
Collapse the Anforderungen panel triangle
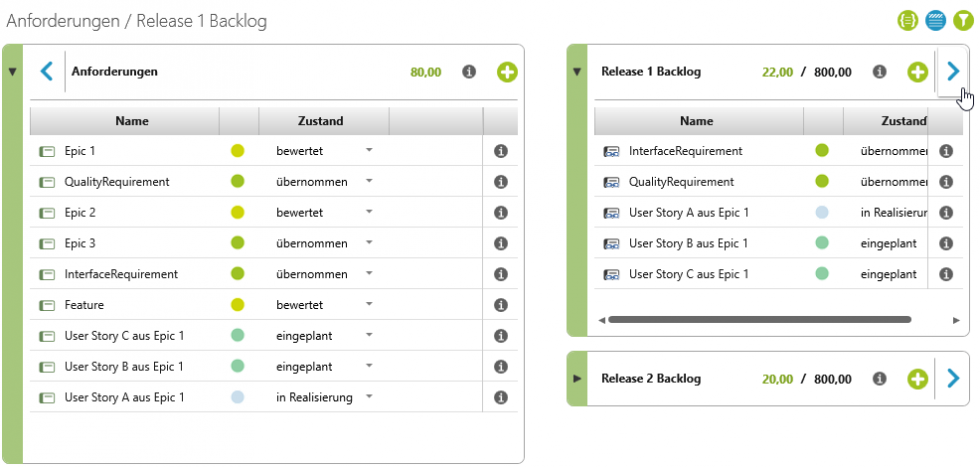(x=12, y=72)
